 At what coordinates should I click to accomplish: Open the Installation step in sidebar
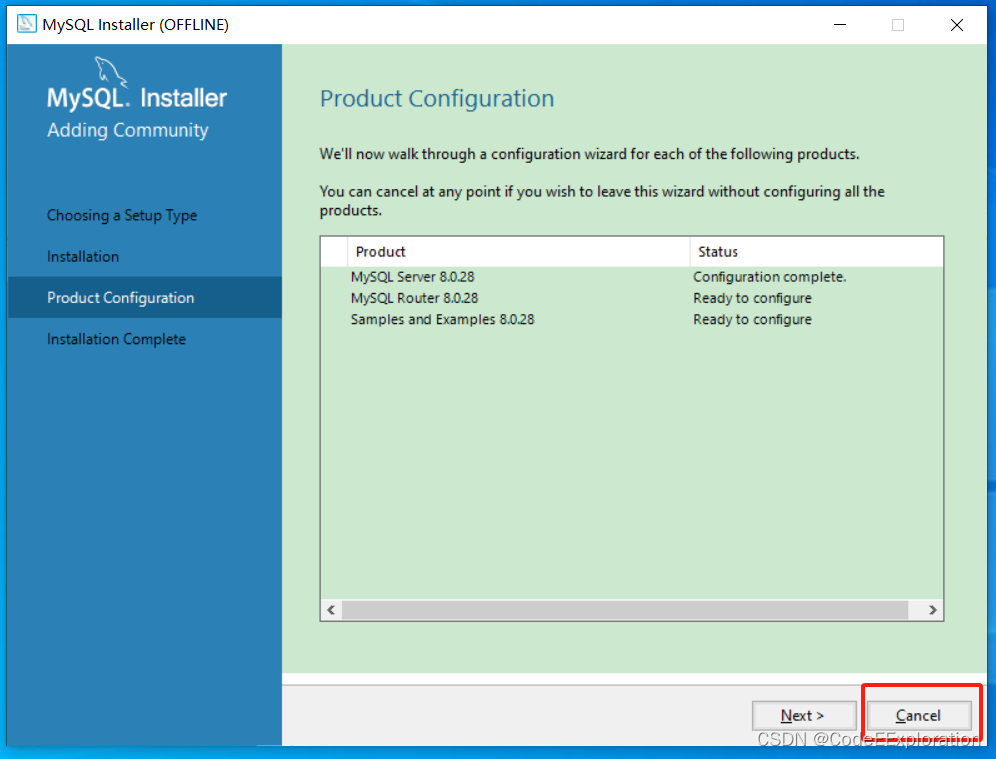coord(83,257)
